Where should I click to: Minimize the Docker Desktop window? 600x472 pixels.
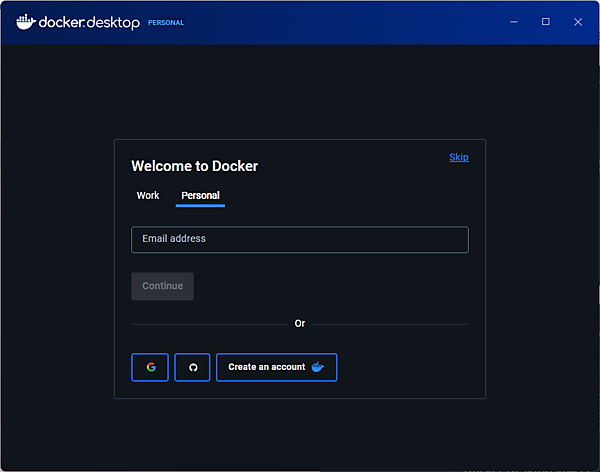point(513,22)
